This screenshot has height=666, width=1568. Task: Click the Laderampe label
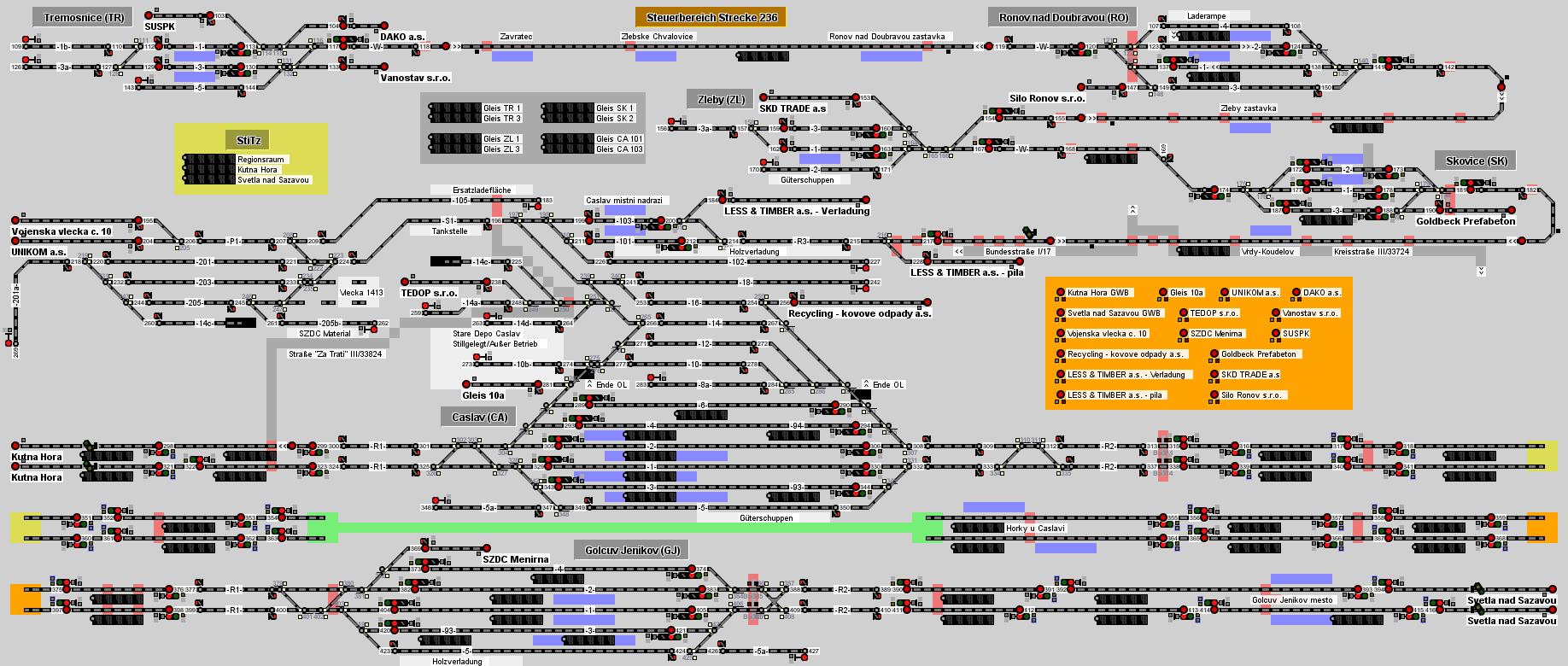(1206, 15)
